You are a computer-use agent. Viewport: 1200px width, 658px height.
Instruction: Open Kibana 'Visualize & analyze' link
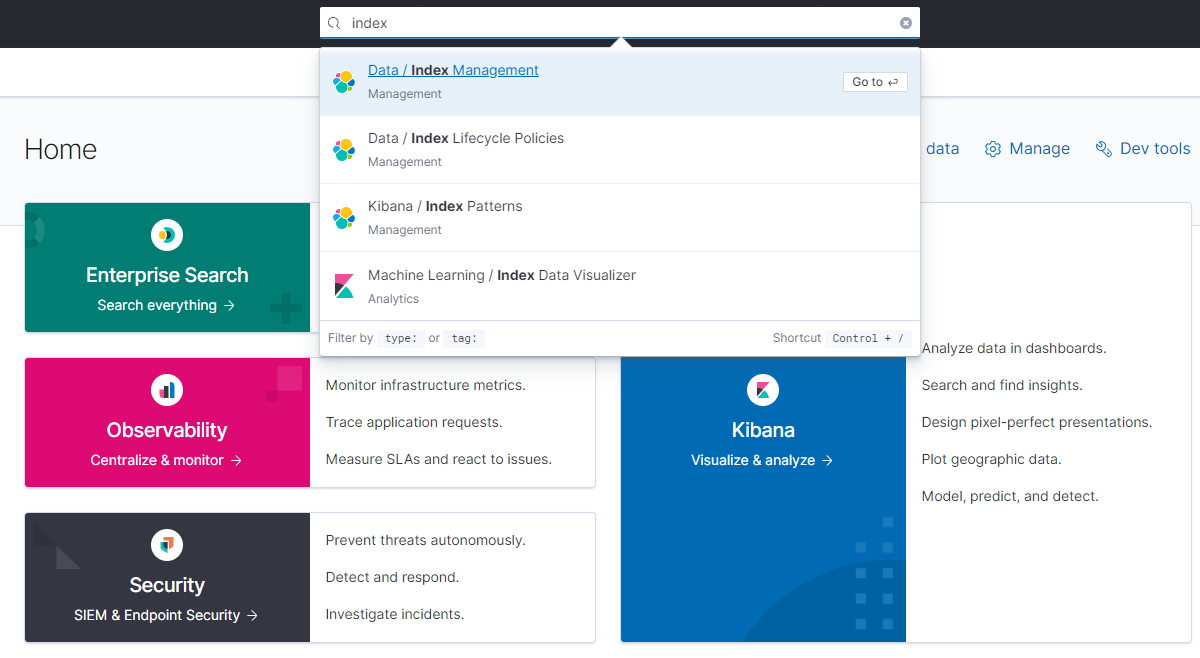[x=762, y=460]
